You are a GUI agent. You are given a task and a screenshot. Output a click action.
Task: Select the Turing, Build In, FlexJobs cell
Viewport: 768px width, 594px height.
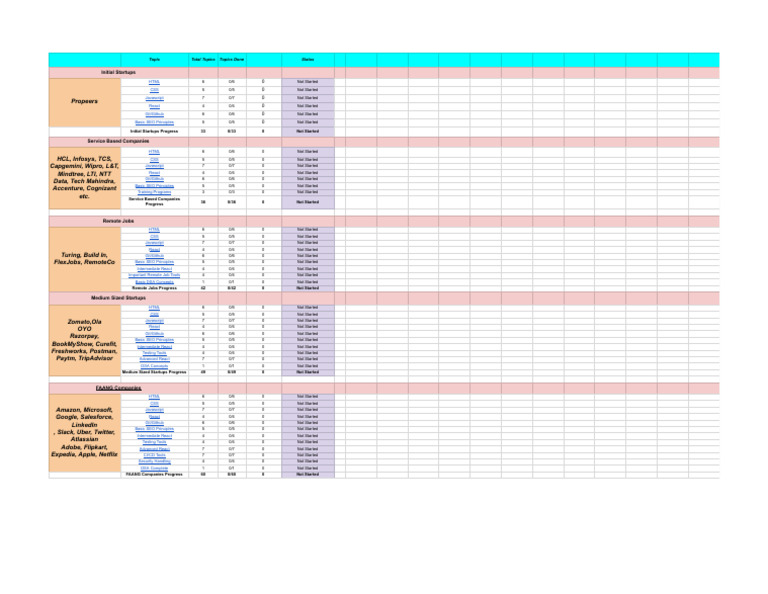85,259
